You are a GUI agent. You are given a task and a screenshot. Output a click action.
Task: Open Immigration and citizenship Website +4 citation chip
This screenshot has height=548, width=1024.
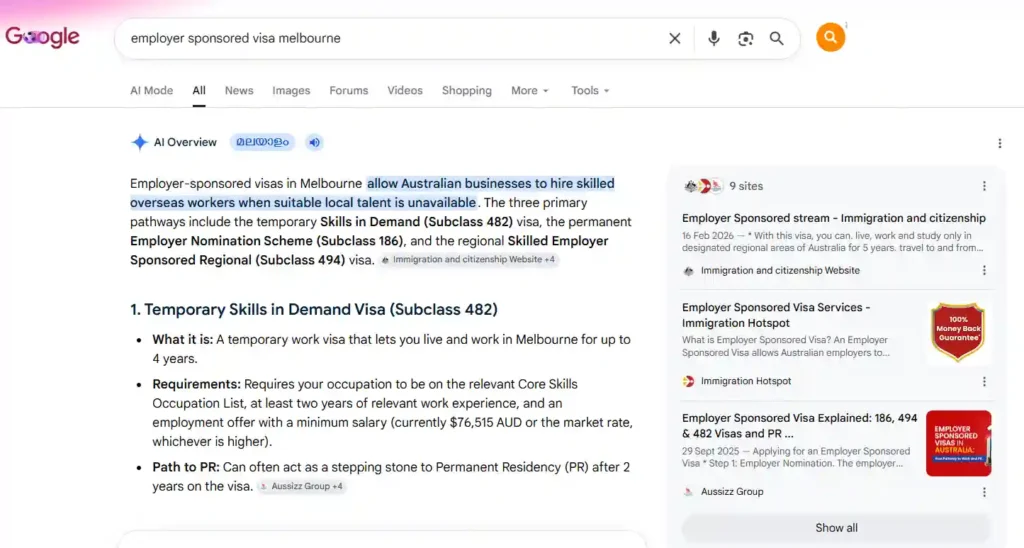pyautogui.click(x=468, y=260)
